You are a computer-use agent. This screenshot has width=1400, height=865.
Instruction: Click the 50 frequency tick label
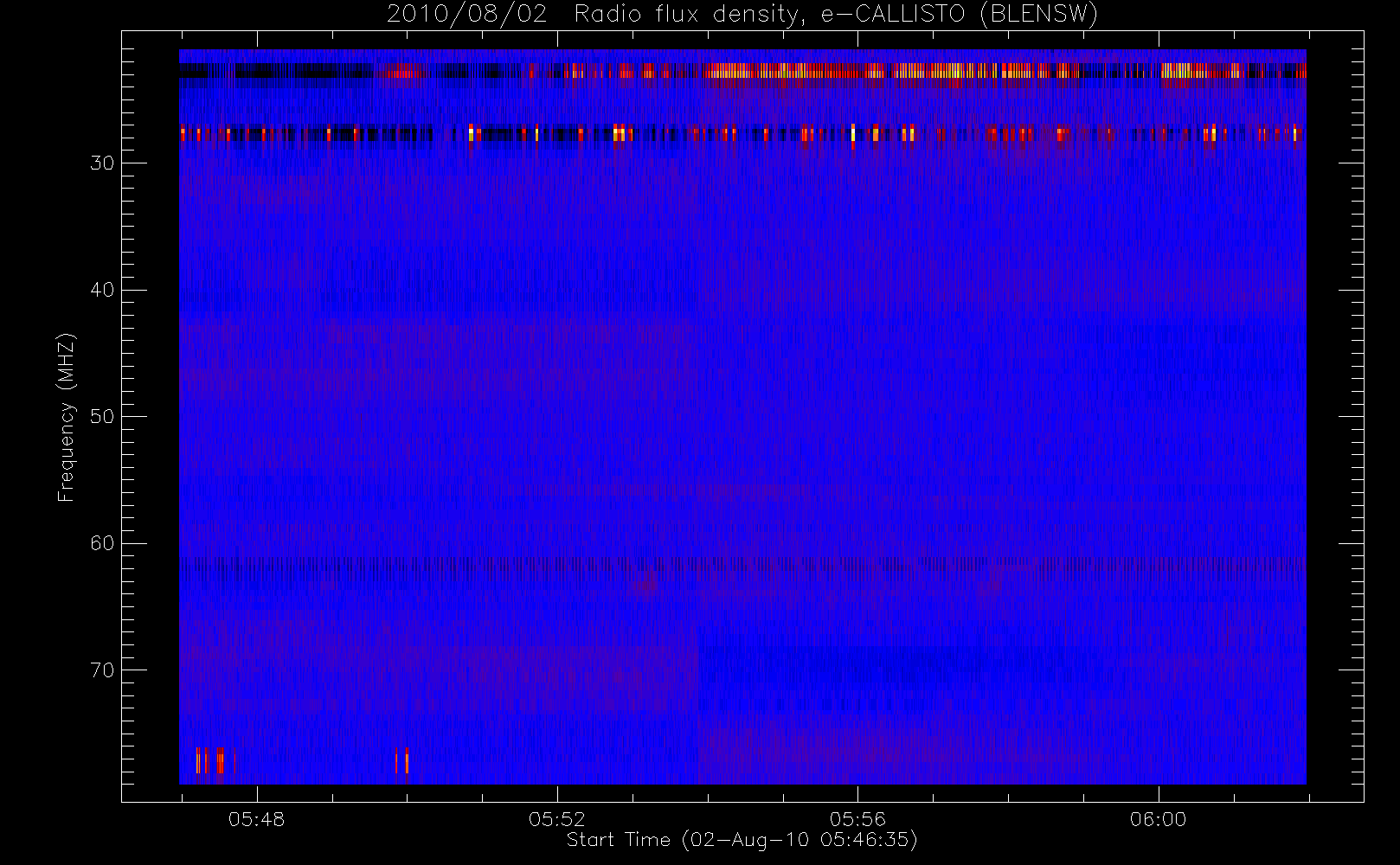pyautogui.click(x=102, y=416)
